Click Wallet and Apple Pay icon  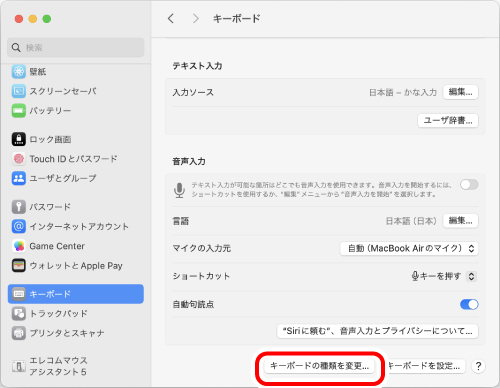pos(19,266)
